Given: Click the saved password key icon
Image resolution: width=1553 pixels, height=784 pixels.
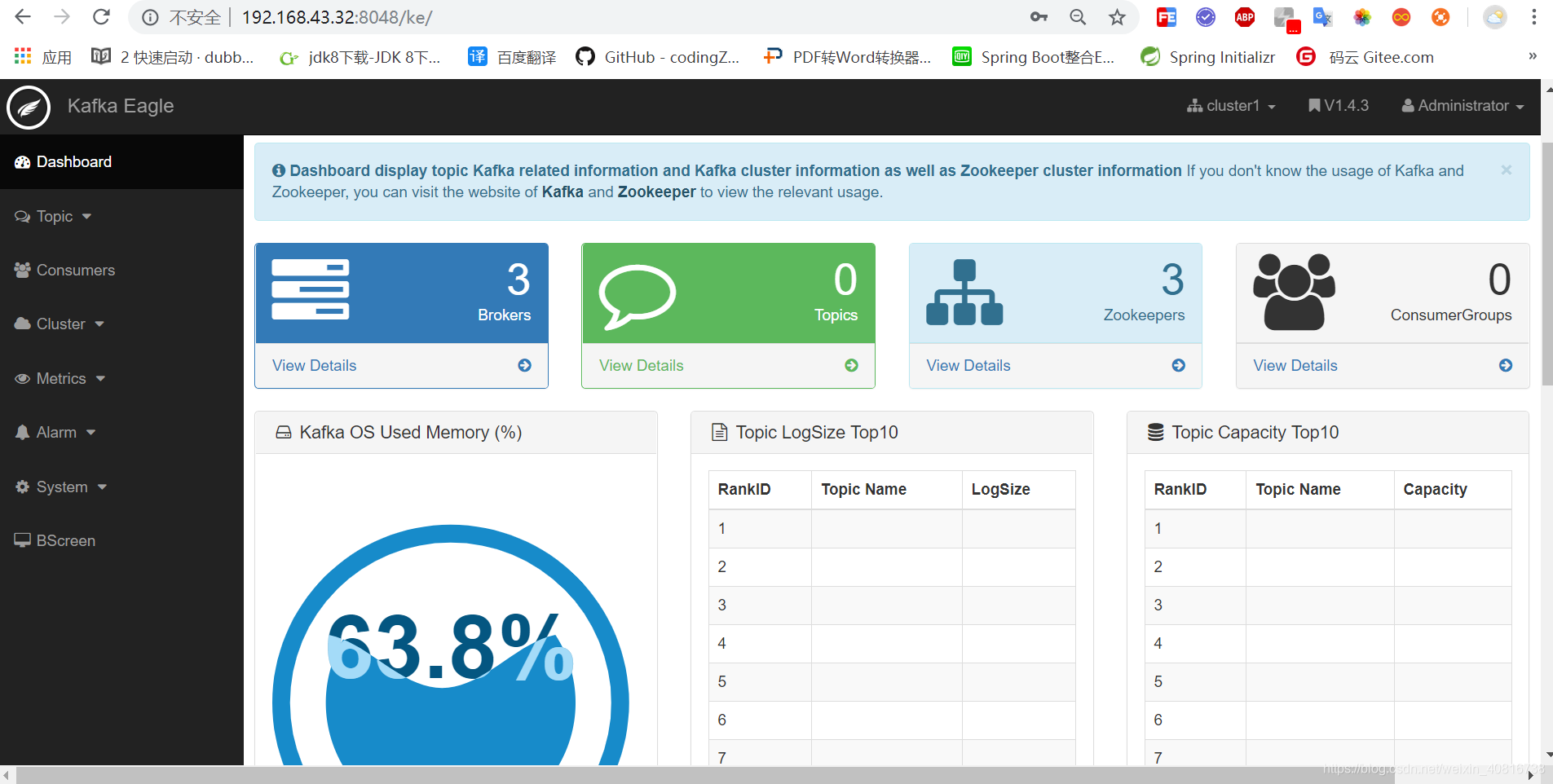Looking at the screenshot, I should pyautogui.click(x=1039, y=17).
